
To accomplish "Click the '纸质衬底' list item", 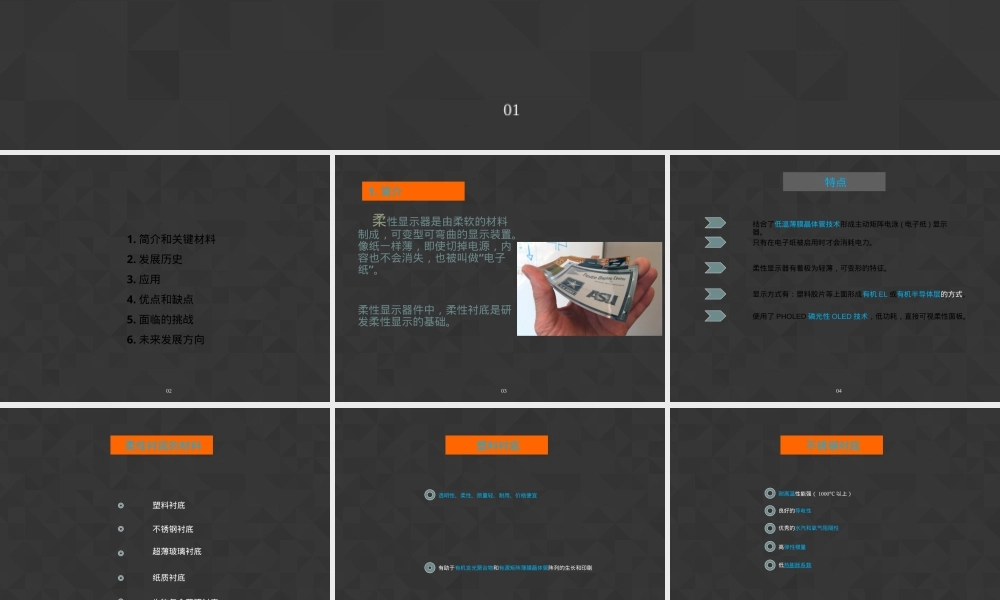I will (x=168, y=578).
